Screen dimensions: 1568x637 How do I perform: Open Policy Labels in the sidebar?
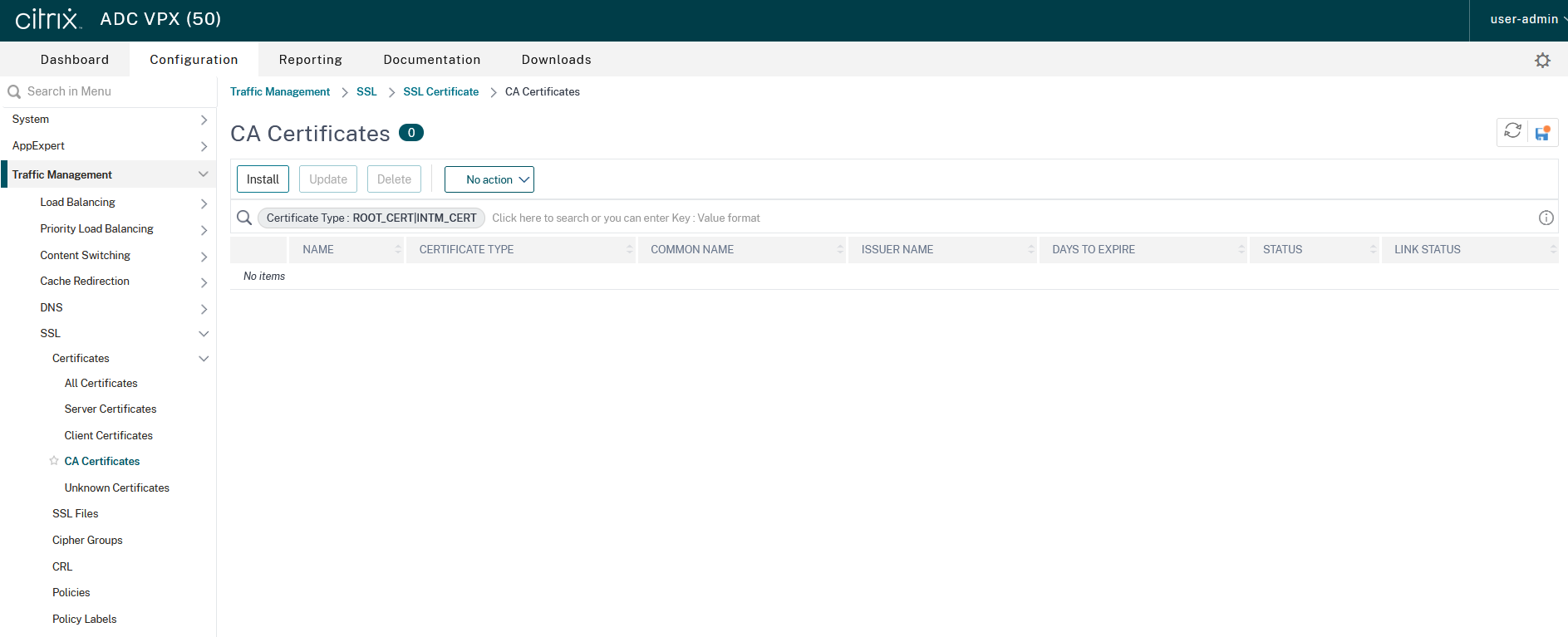tap(85, 619)
